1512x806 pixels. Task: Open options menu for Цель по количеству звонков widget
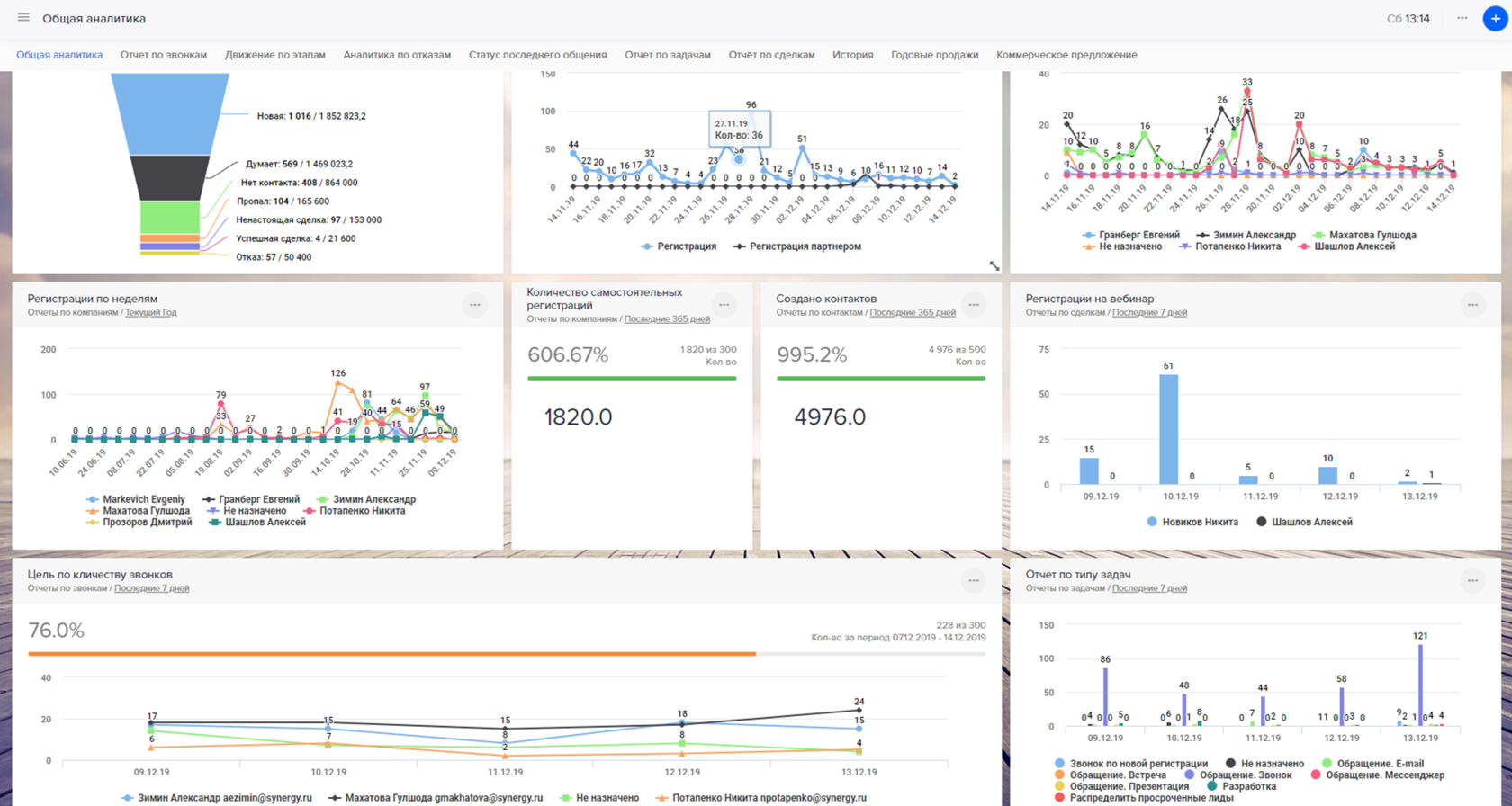point(974,581)
